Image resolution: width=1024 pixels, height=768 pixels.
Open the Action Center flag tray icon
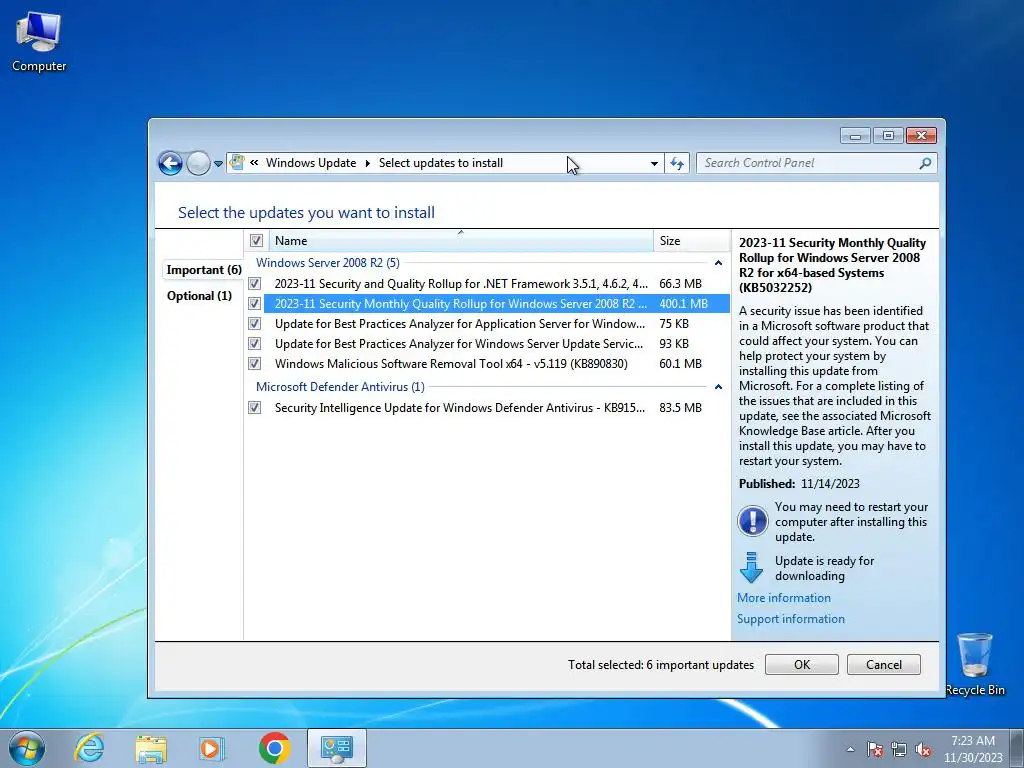[874, 749]
